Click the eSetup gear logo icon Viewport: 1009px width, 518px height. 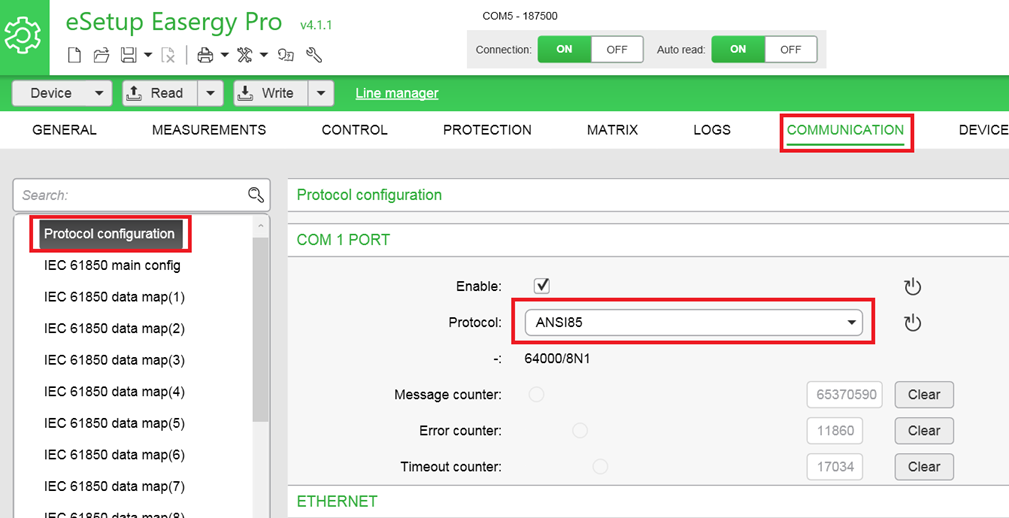[x=23, y=35]
